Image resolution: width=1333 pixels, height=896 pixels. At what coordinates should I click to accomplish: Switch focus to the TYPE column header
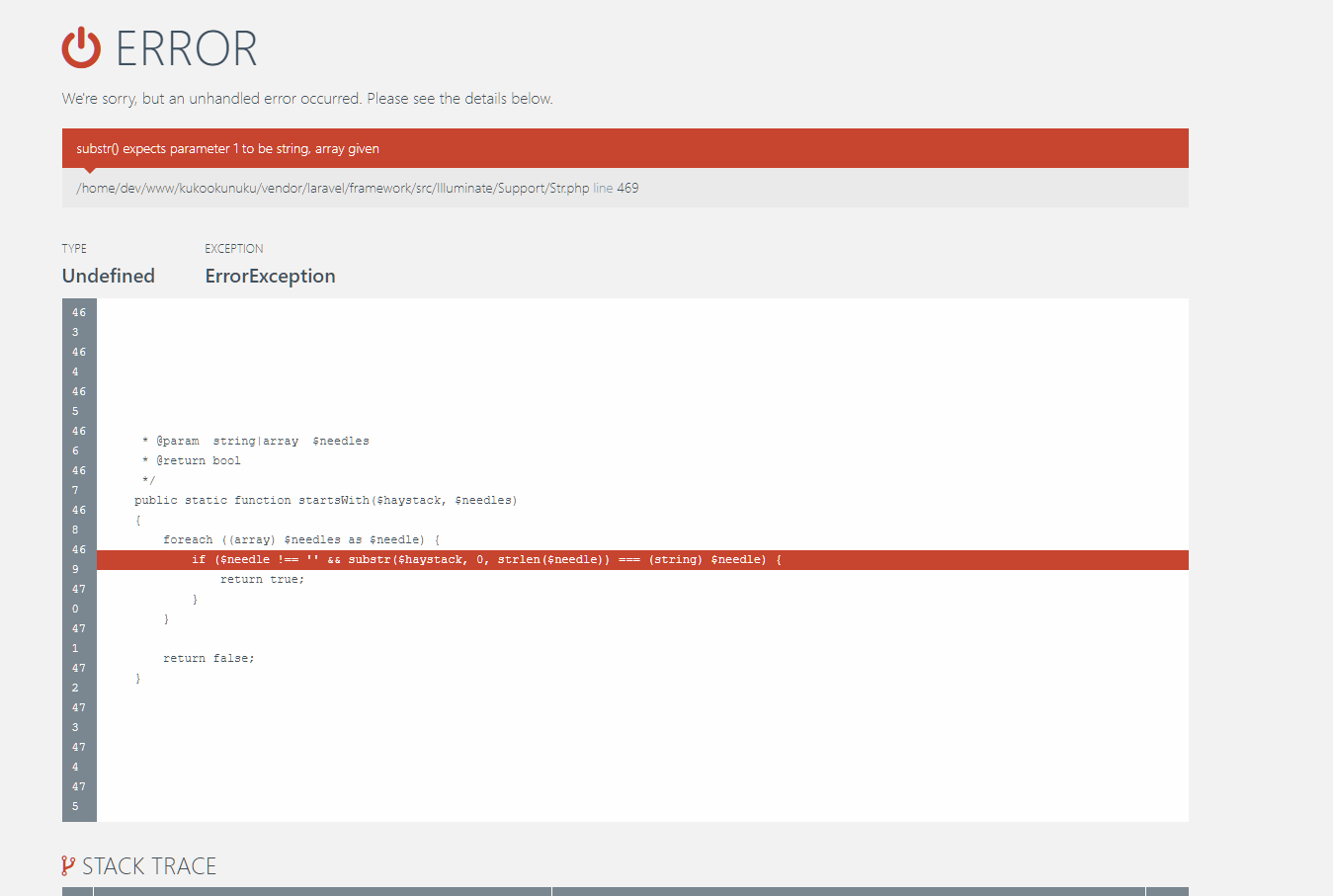coord(73,248)
